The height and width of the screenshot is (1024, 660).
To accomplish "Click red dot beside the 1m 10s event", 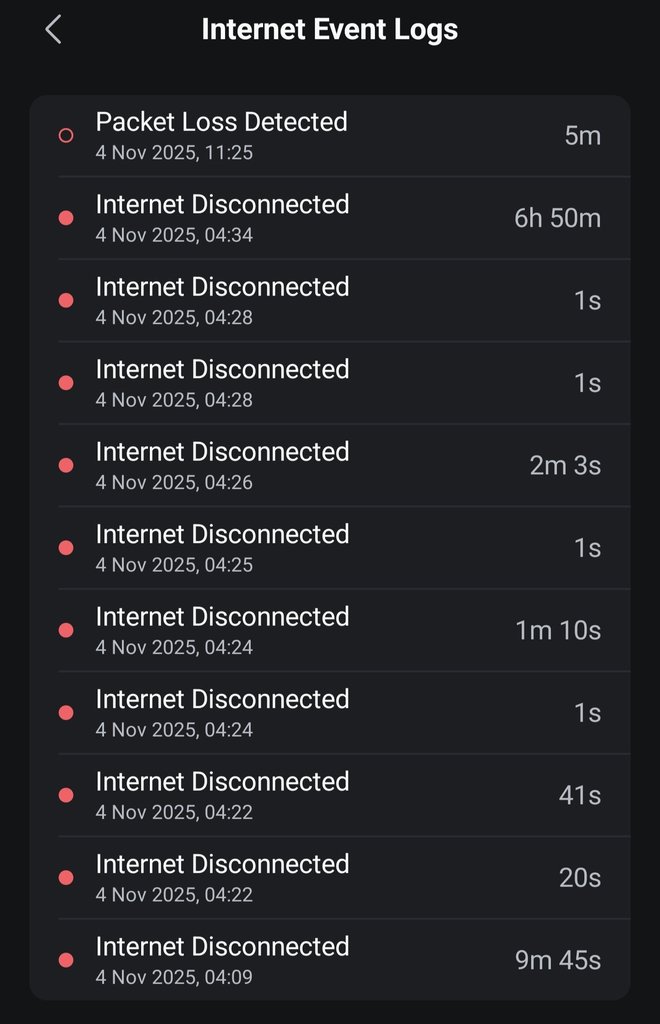I will coord(66,630).
